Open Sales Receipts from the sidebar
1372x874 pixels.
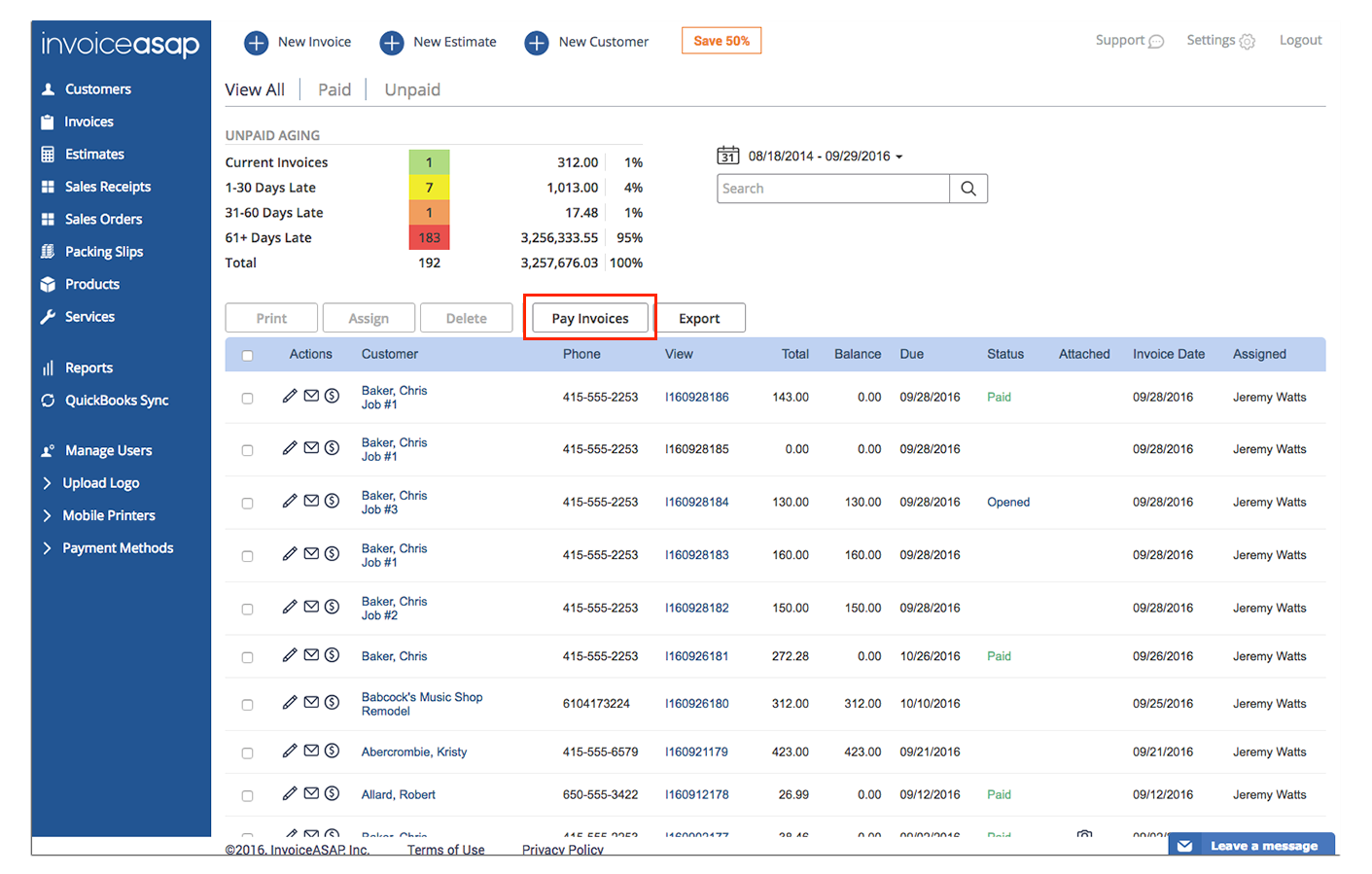(107, 187)
